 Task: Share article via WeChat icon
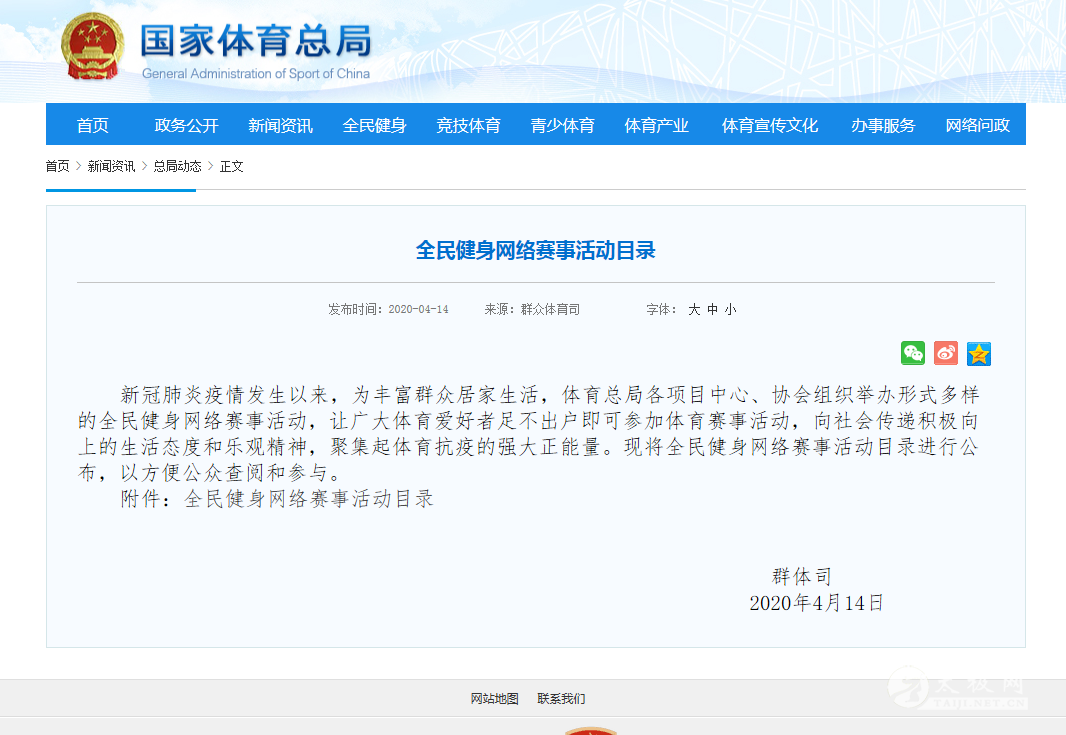point(913,353)
